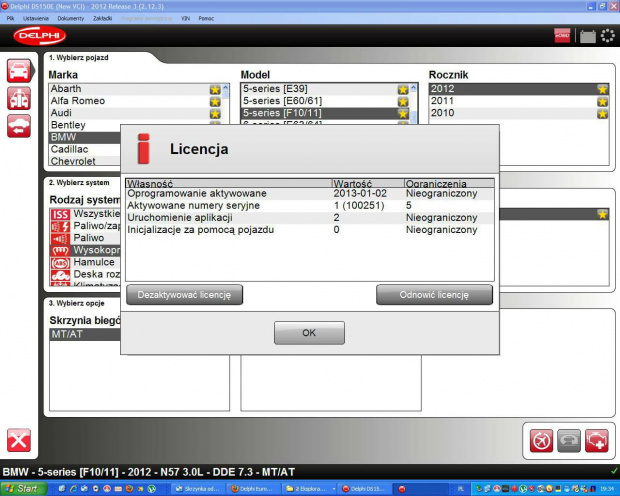Open the Dokumenty menu
This screenshot has width=620, height=496.
[71, 18]
